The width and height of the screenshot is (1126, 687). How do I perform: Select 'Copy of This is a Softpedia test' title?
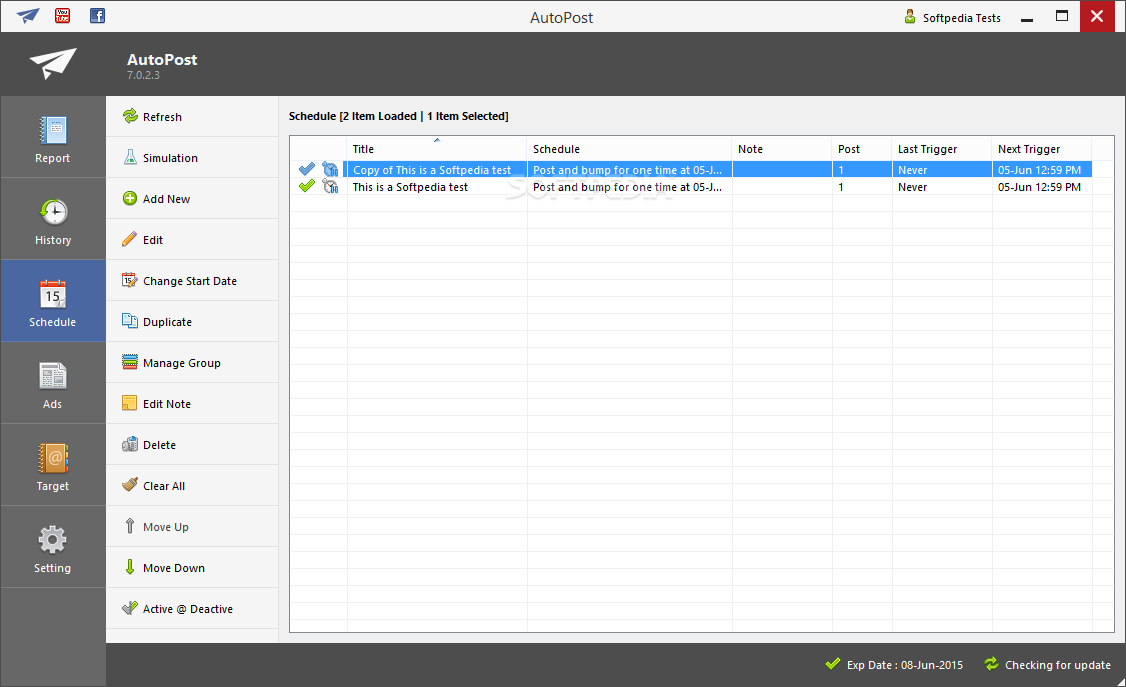[432, 170]
